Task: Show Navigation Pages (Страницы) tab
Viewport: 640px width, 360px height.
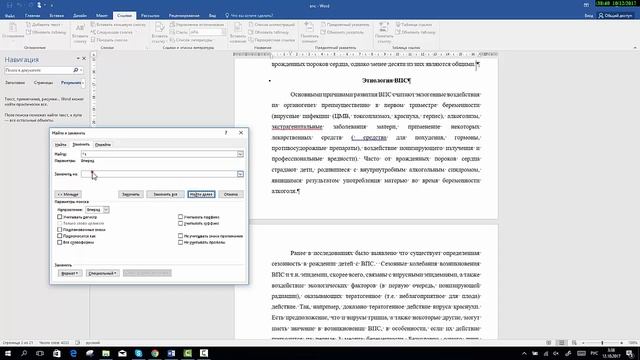Action: tap(43, 83)
